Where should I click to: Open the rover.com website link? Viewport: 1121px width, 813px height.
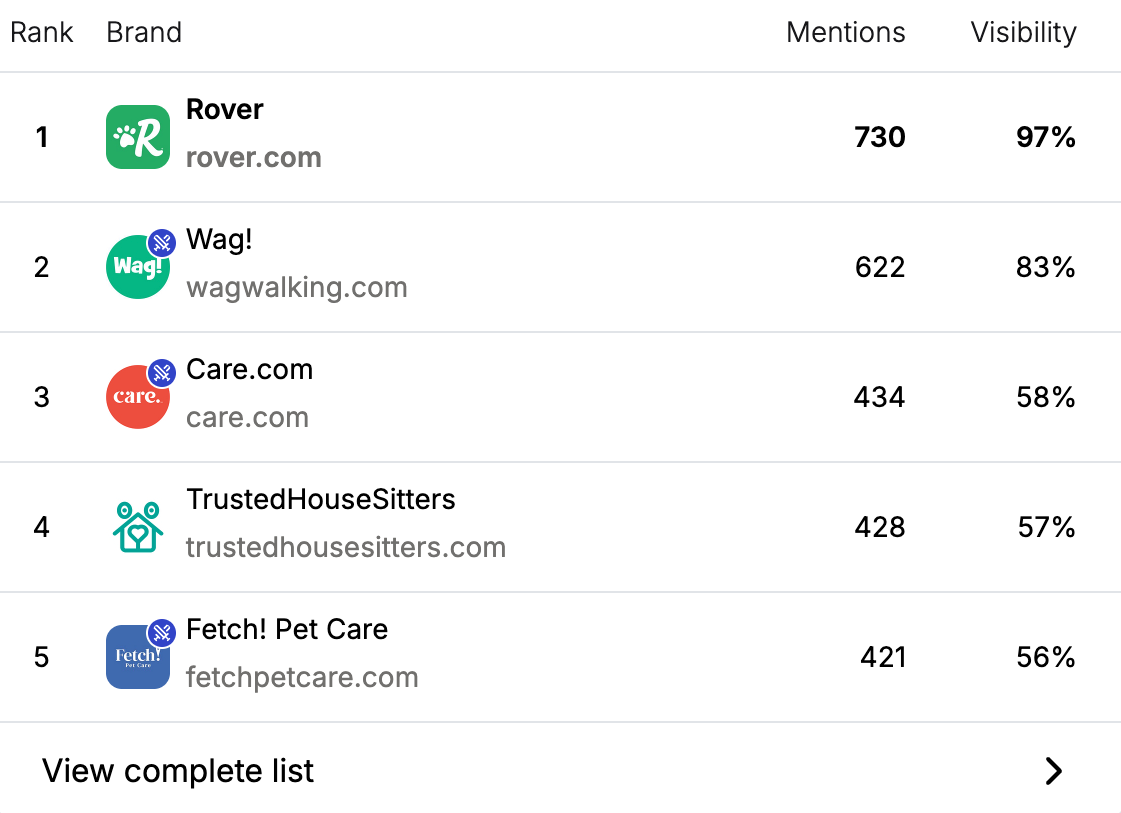point(253,157)
